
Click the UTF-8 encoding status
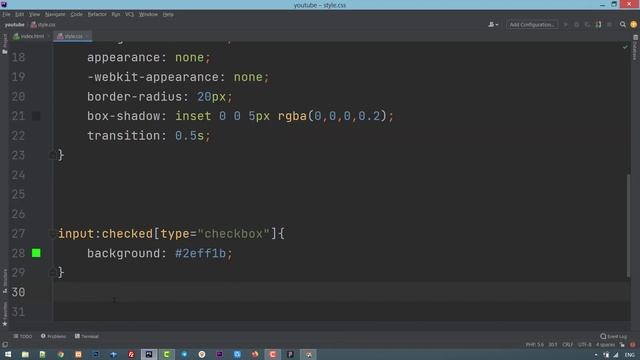(584, 345)
